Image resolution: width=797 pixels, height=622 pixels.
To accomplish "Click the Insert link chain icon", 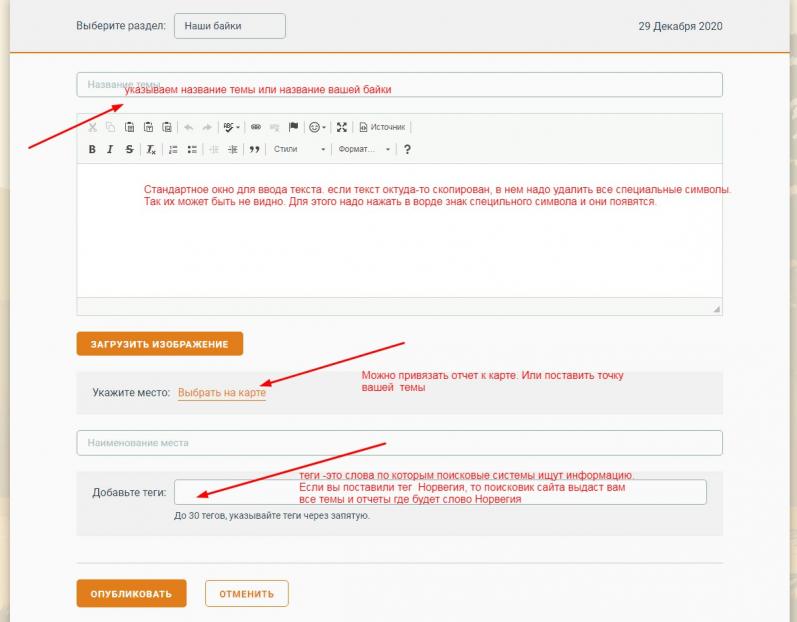I will (256, 127).
